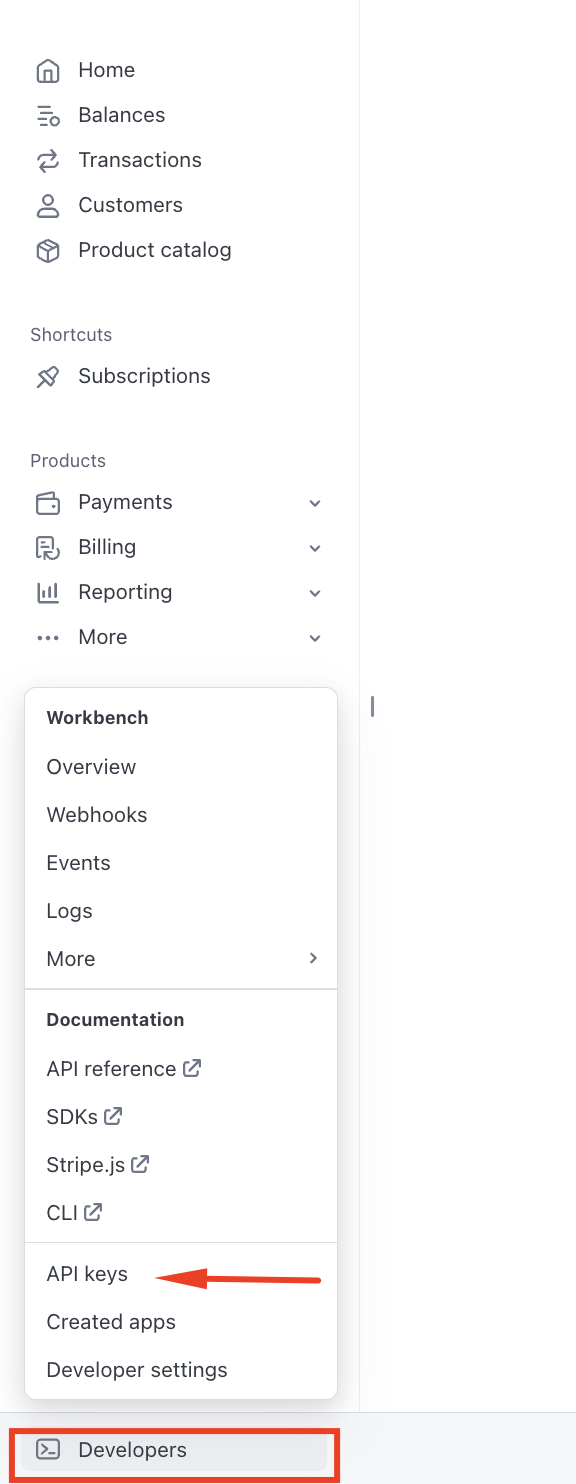
Task: Click the Customers person icon
Action: [47, 206]
